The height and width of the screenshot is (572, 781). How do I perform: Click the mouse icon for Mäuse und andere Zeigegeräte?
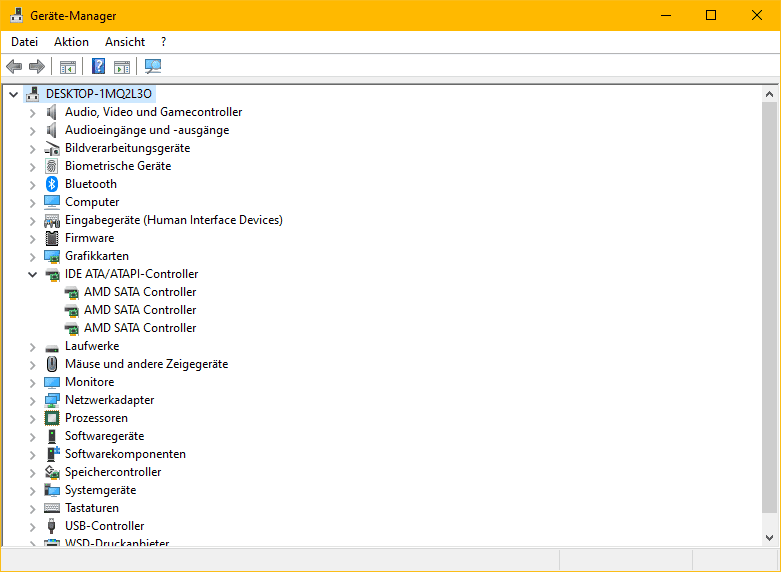pos(52,364)
